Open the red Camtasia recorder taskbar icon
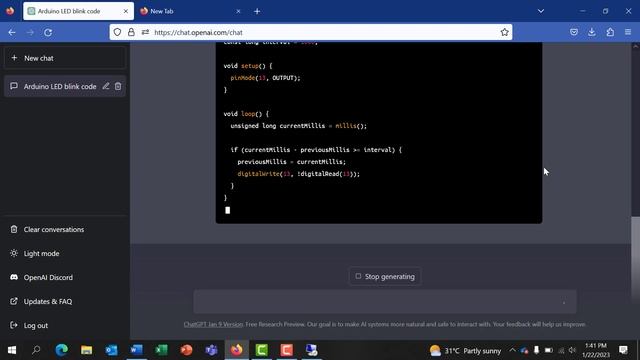The width and height of the screenshot is (640, 360). coord(287,350)
